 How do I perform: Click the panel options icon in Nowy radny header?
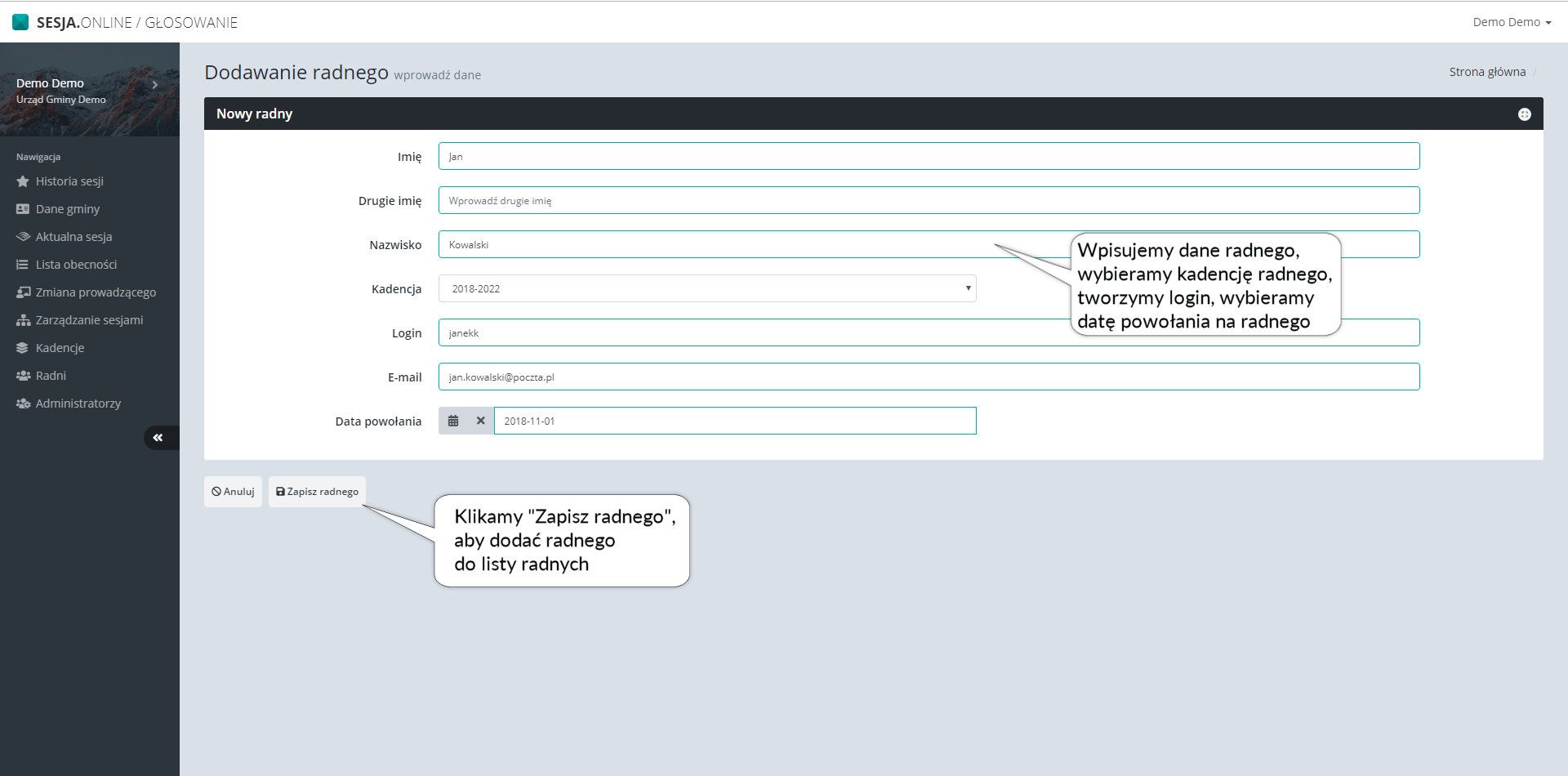click(1524, 114)
